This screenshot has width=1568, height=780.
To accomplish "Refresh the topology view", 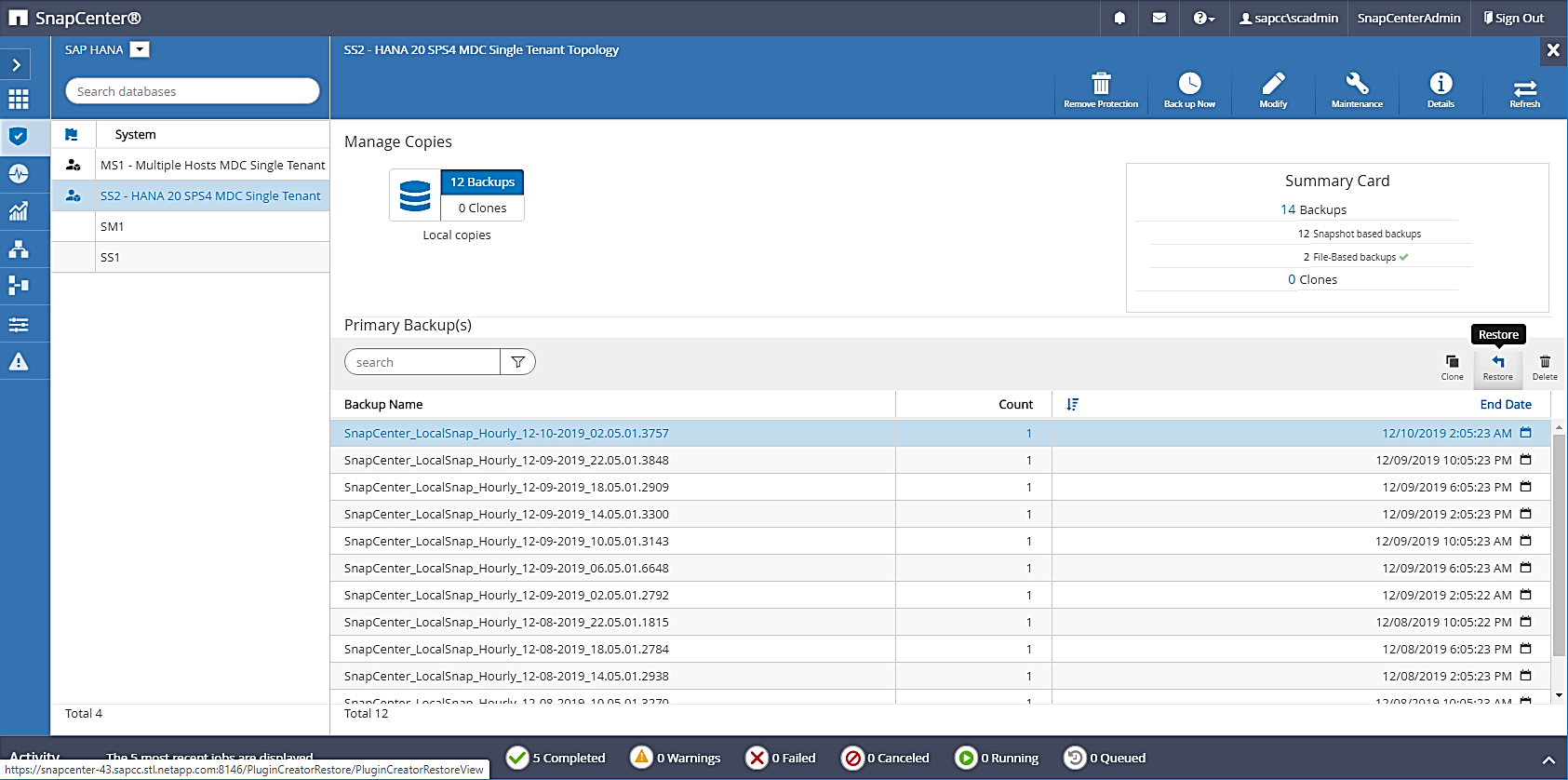I will click(x=1524, y=89).
